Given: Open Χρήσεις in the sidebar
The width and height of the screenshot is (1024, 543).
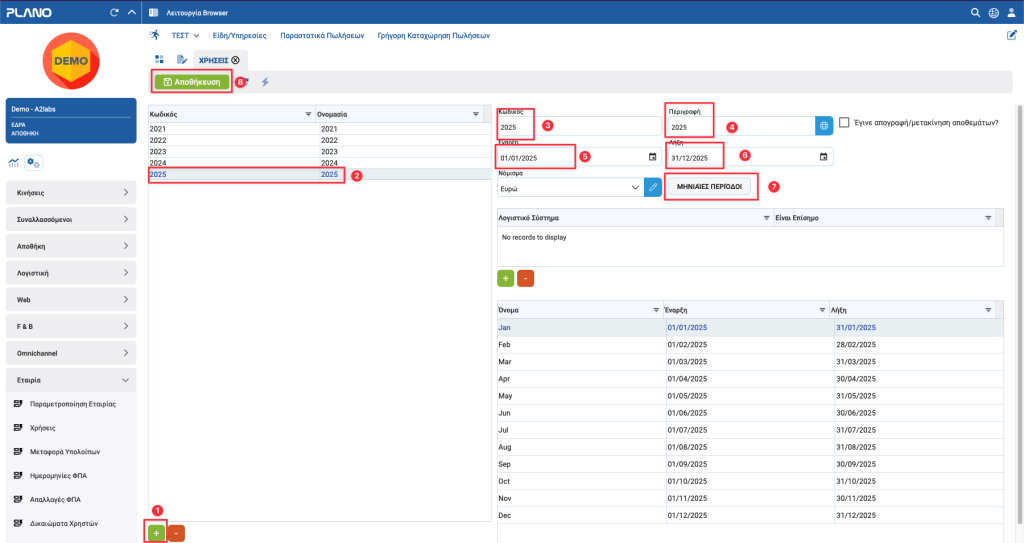Looking at the screenshot, I should click(42, 428).
